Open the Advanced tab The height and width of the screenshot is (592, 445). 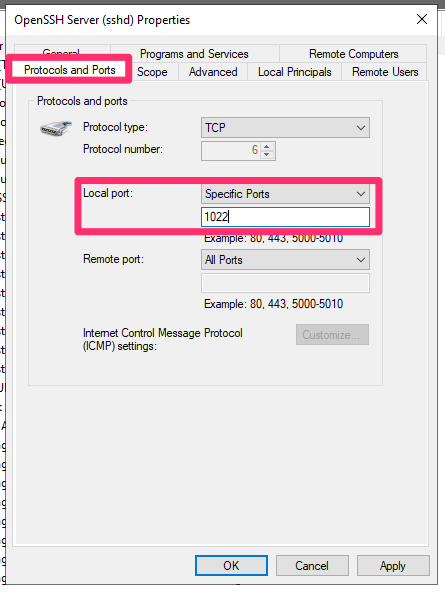213,72
